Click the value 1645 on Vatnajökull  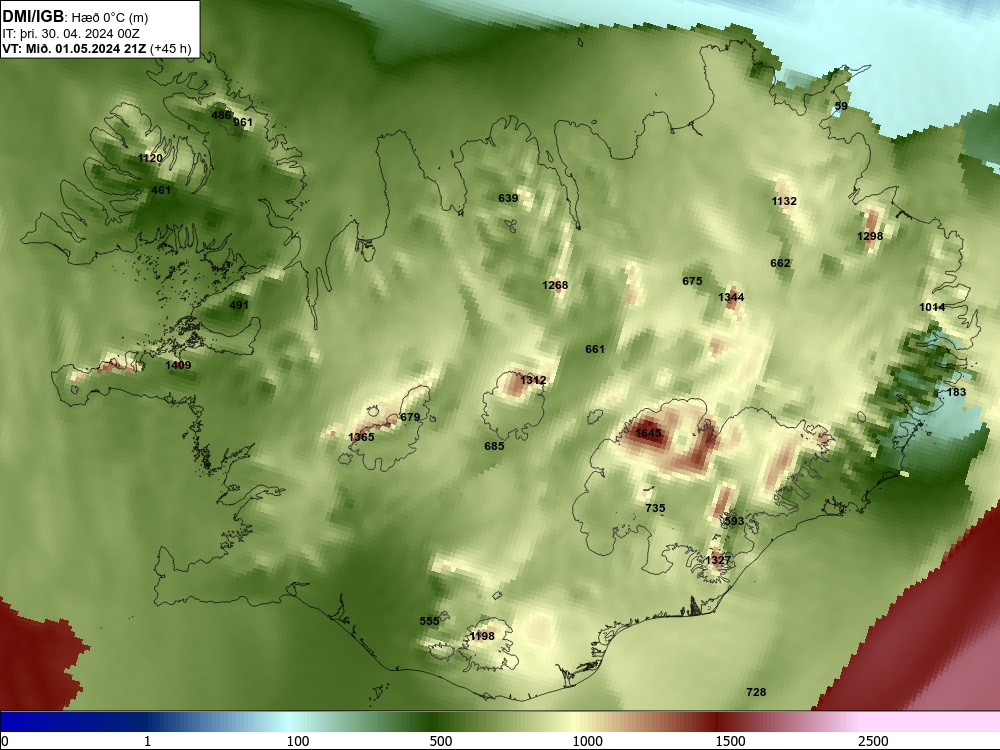coord(648,433)
